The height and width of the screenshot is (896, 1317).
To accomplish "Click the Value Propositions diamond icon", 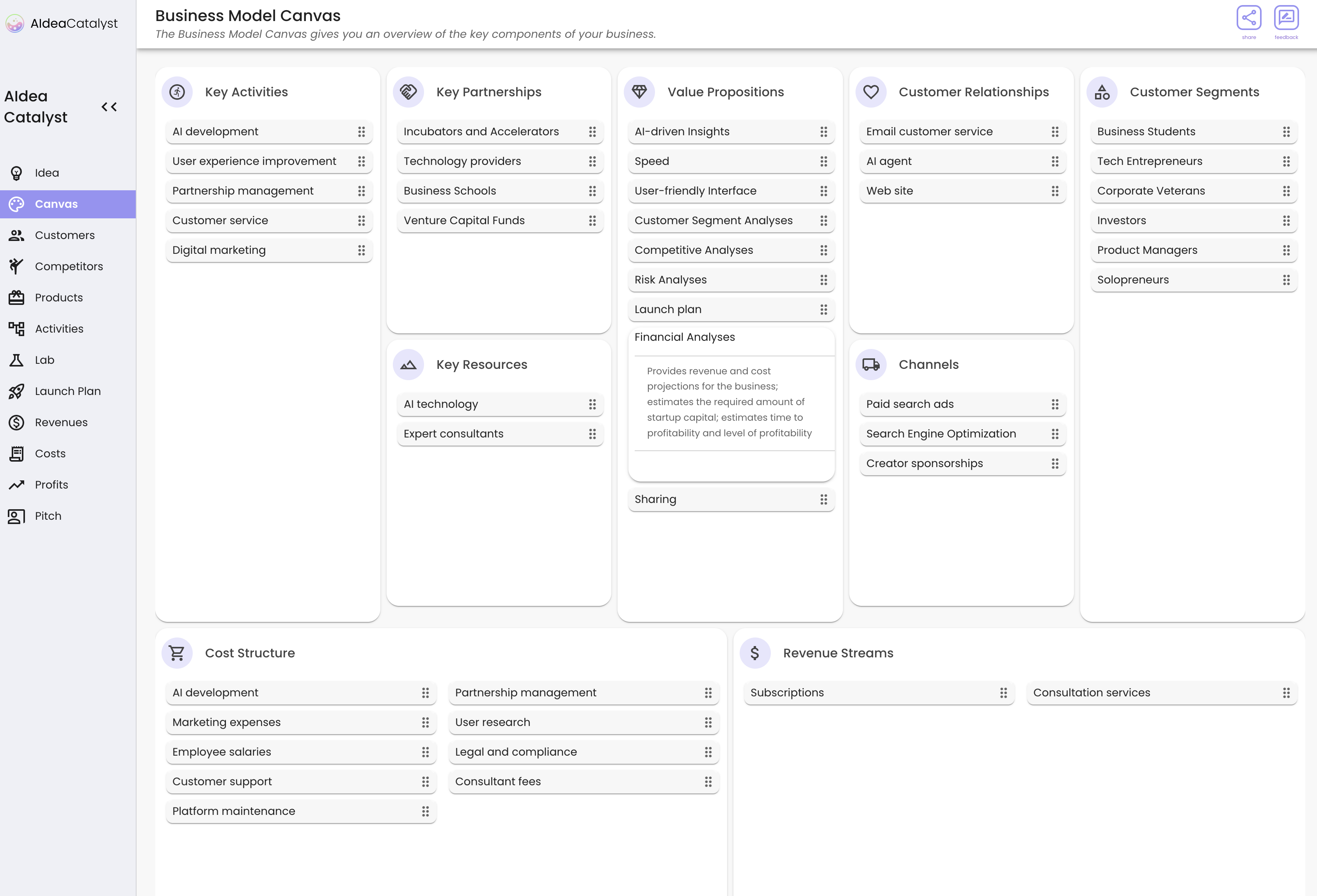I will pyautogui.click(x=639, y=91).
